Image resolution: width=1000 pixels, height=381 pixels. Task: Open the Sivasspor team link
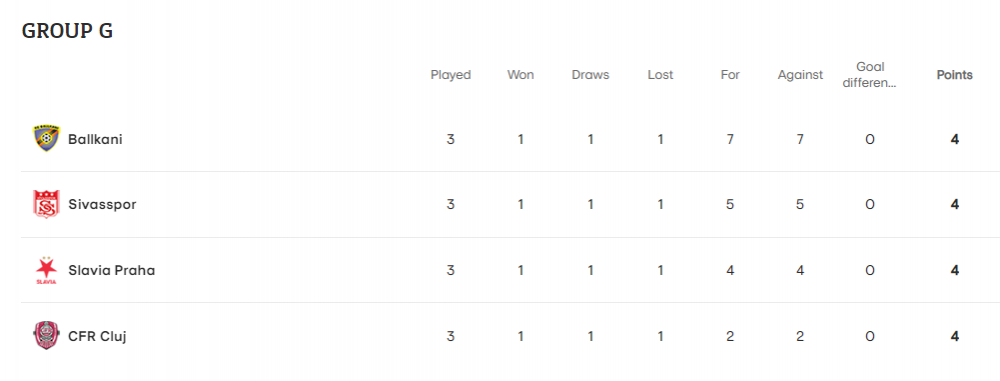tap(102, 205)
